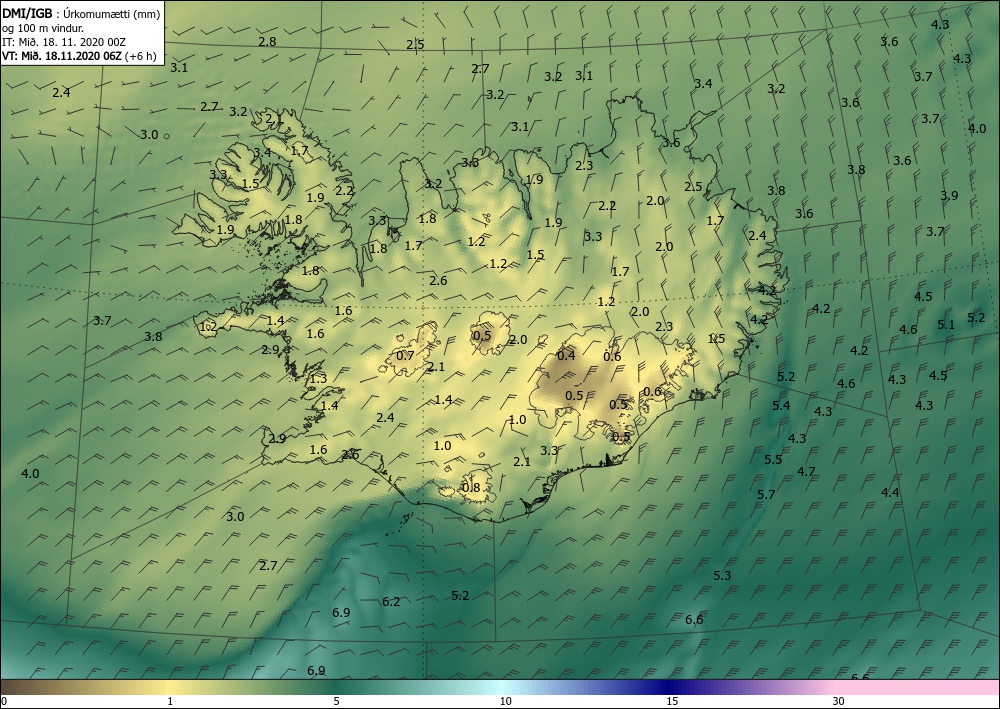
Task: Click the map value '4.4'
Action: click(x=890, y=492)
